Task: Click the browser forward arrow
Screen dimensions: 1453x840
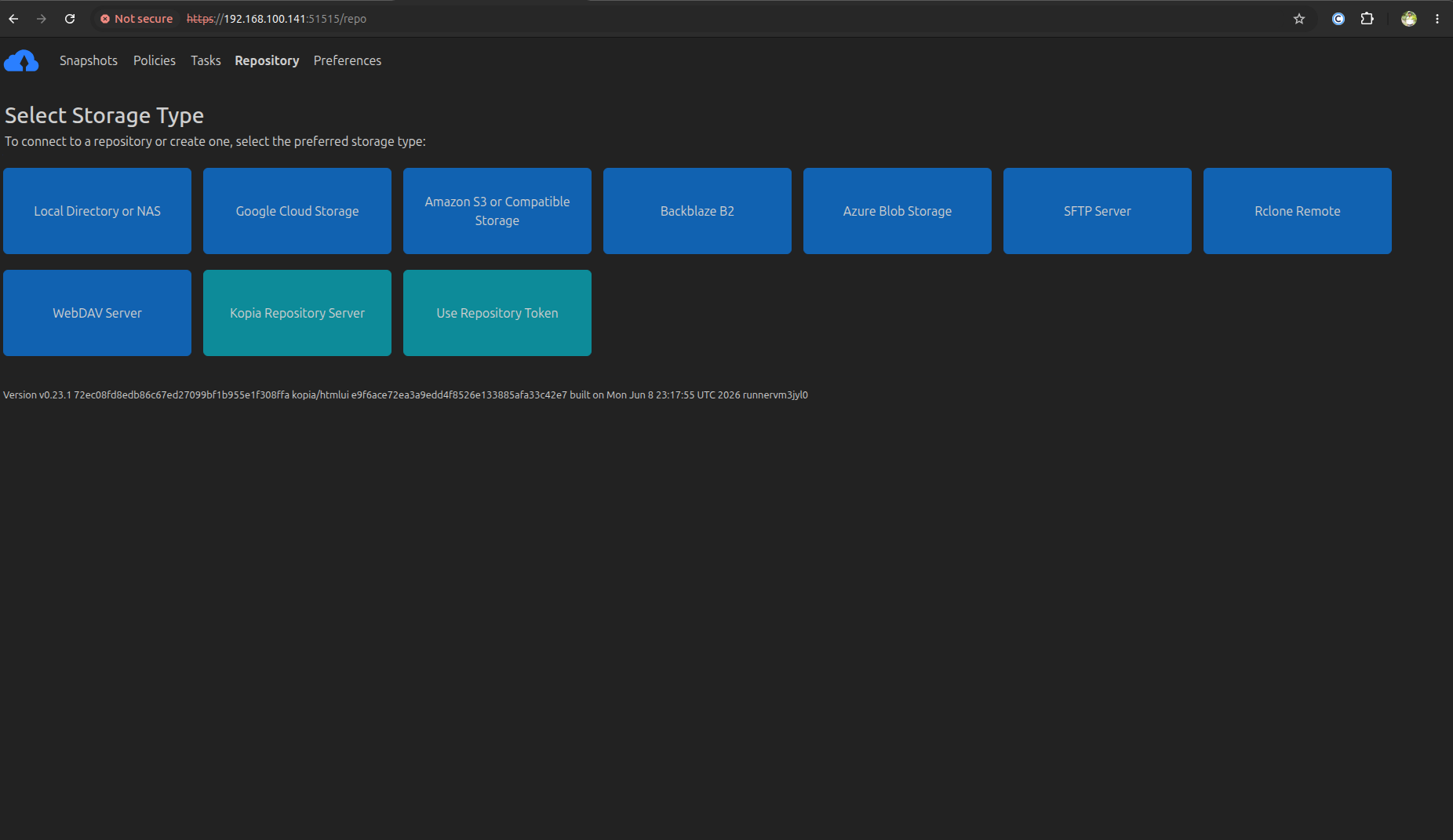Action: click(42, 19)
